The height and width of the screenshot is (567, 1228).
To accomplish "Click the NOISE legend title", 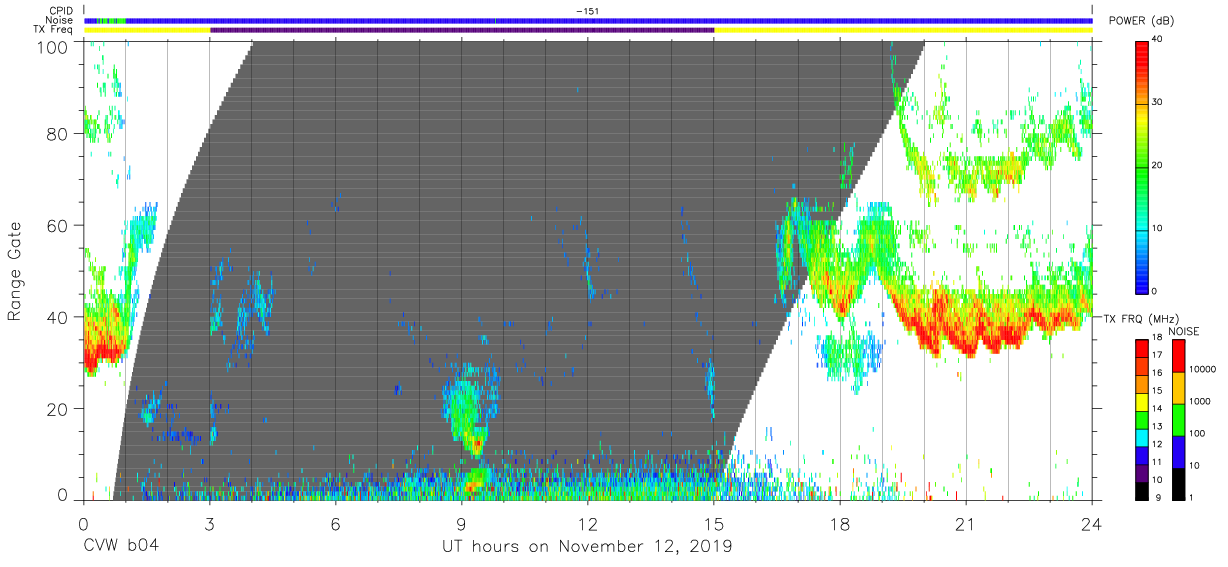I will [1183, 331].
